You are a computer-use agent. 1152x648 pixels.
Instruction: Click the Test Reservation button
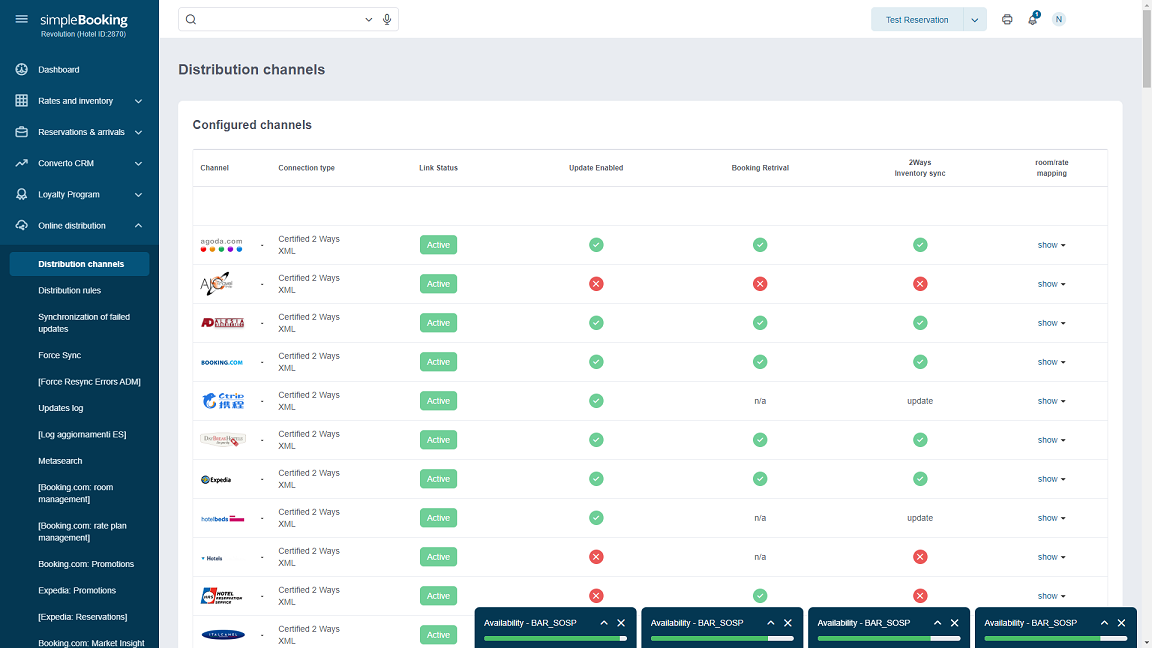pyautogui.click(x=917, y=19)
